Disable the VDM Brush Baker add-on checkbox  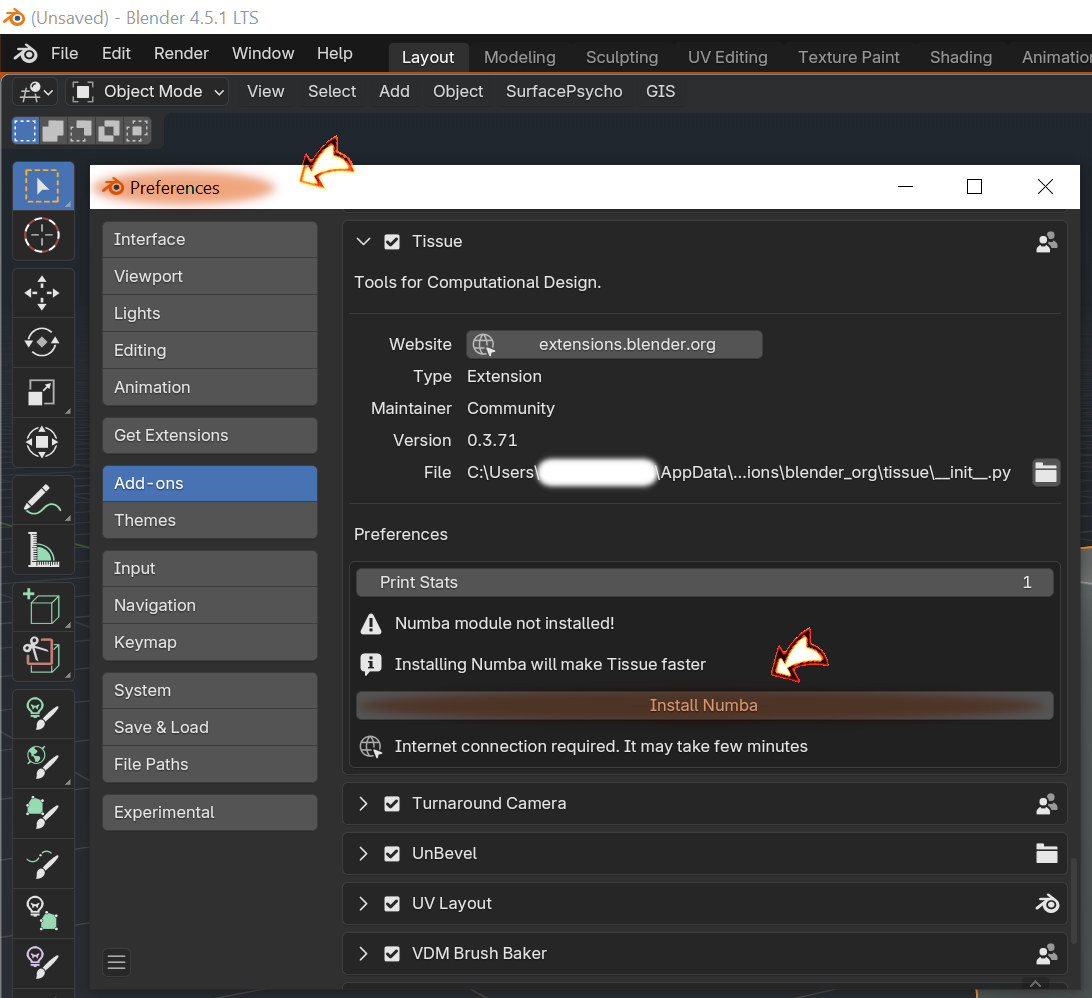pyautogui.click(x=392, y=954)
